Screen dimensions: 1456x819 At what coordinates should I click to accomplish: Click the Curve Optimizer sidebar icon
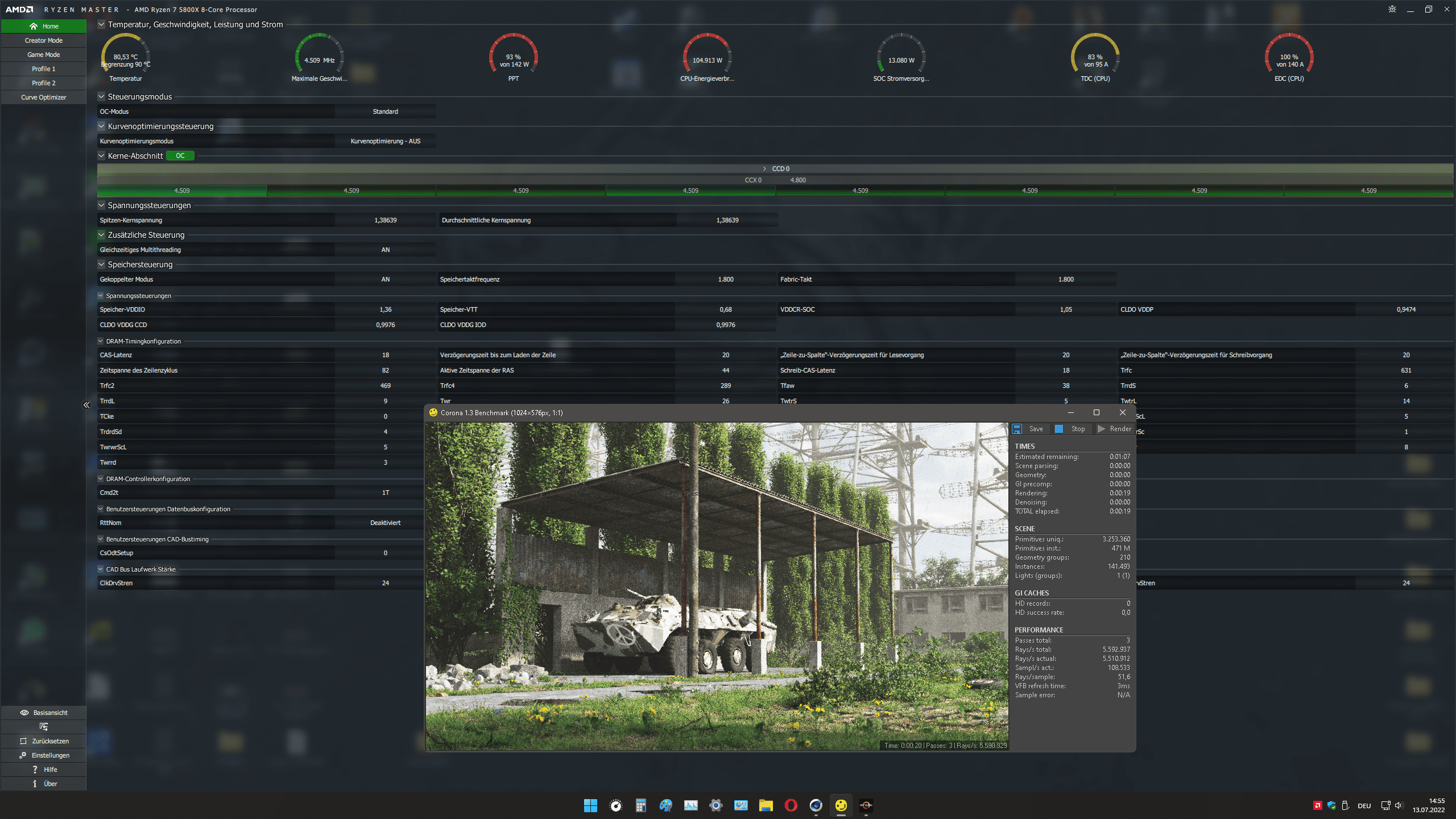click(x=43, y=97)
